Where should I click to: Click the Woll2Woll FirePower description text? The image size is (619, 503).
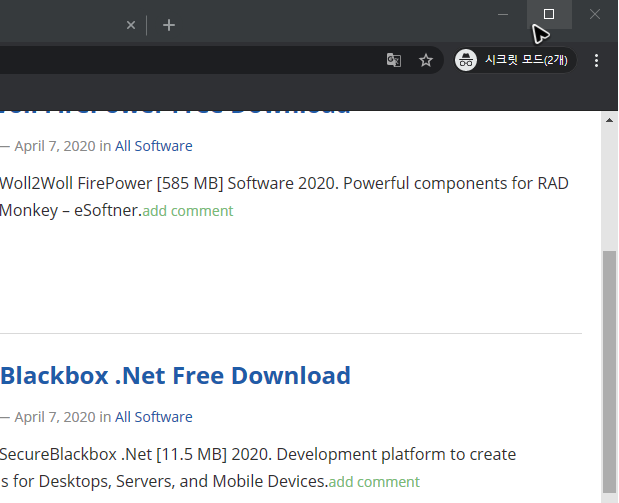284,197
